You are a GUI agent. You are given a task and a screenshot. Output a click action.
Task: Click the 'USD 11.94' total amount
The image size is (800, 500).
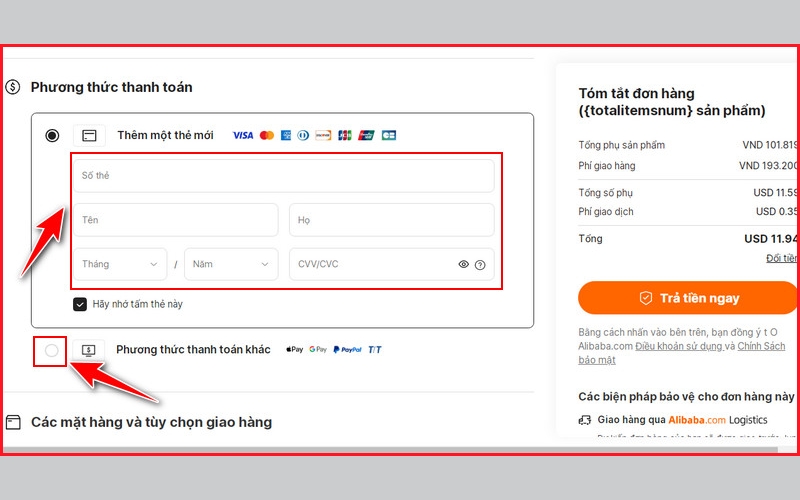click(770, 239)
